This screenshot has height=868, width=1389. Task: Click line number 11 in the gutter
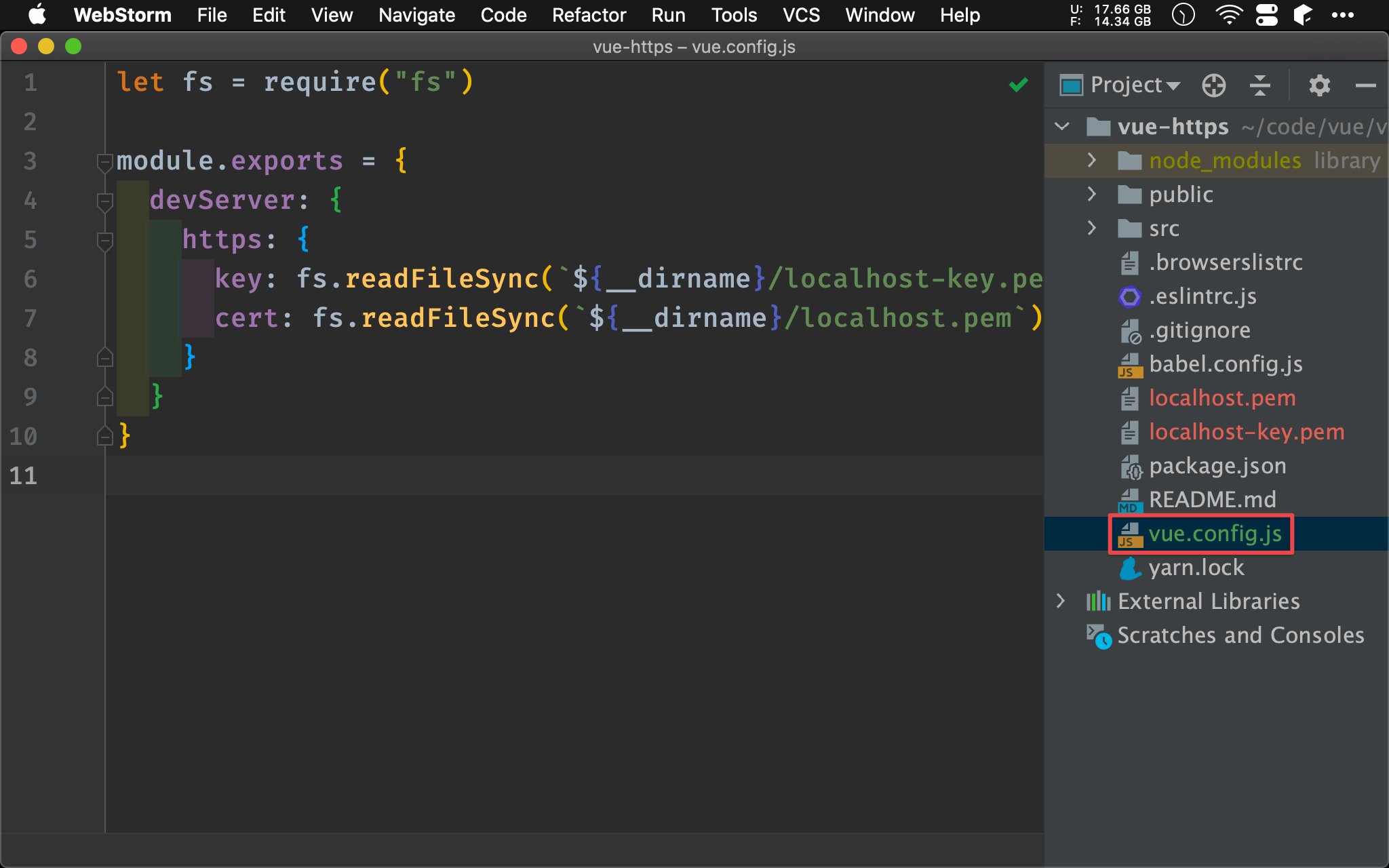23,475
